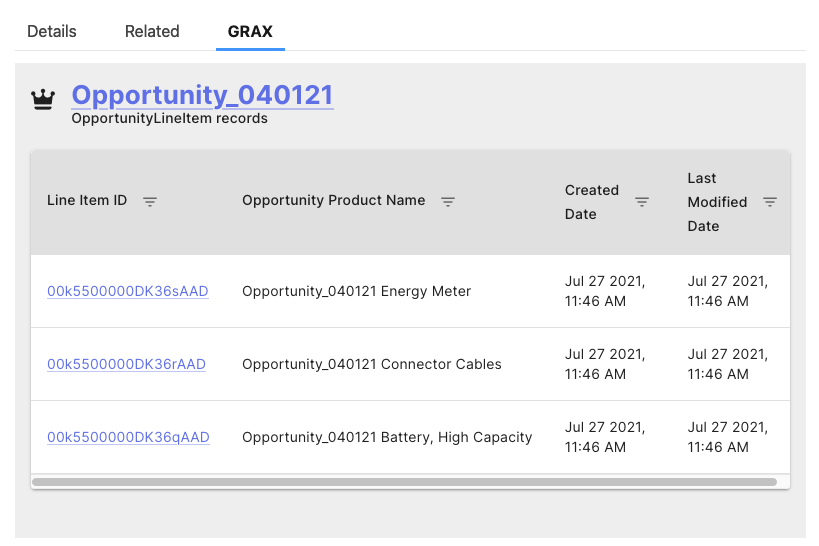The width and height of the screenshot is (819, 546).
Task: Open line item 00k5500000DK36sAAD
Action: 127,291
